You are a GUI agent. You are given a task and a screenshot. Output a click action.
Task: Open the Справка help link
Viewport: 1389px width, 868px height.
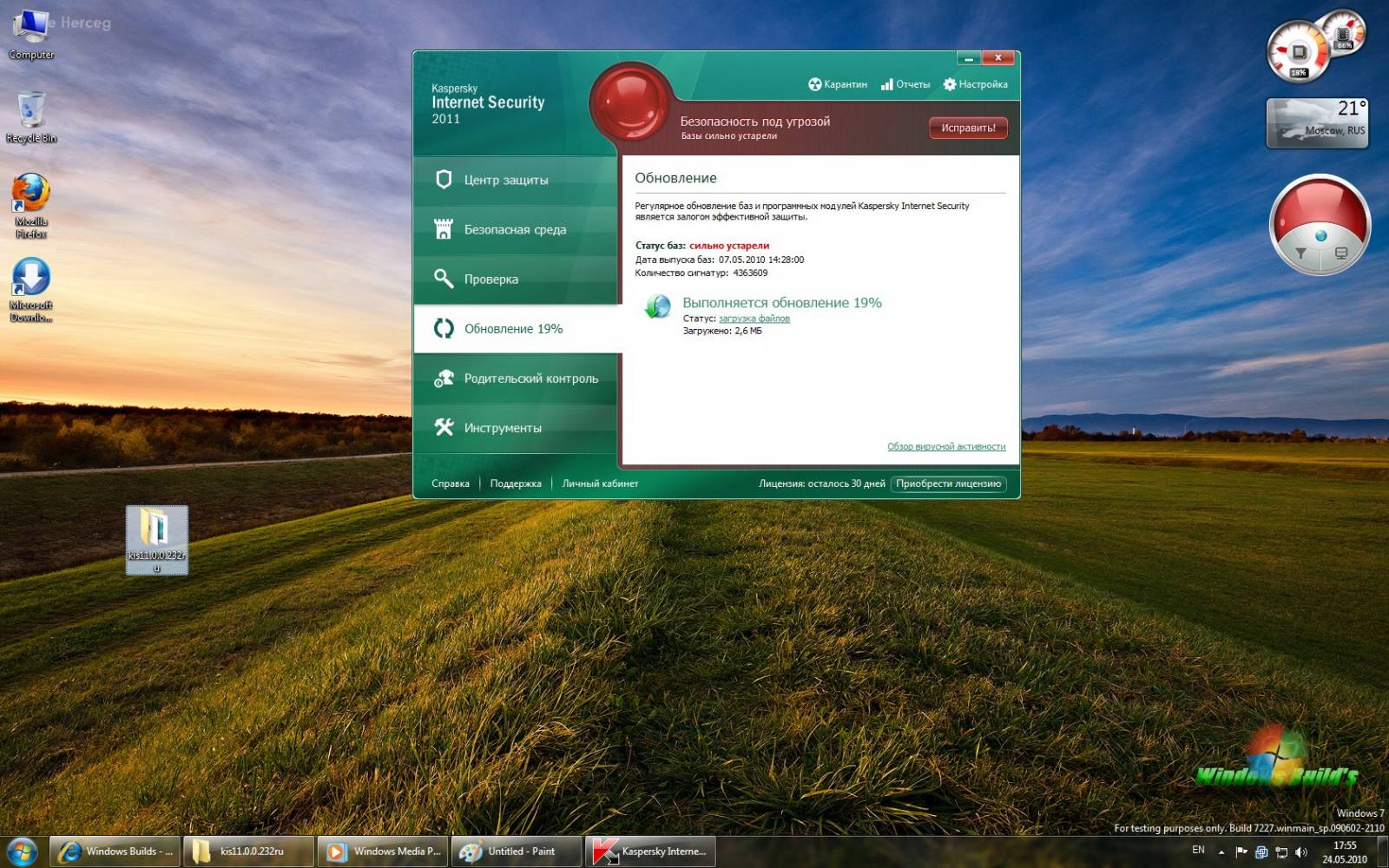click(x=451, y=483)
